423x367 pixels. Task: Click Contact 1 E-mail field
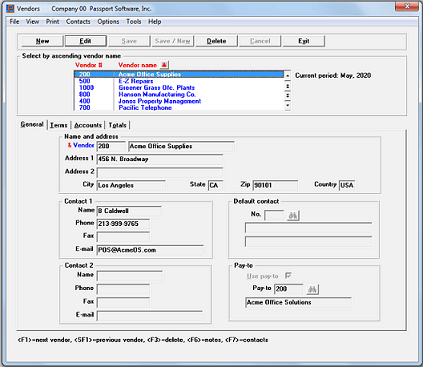(150, 250)
